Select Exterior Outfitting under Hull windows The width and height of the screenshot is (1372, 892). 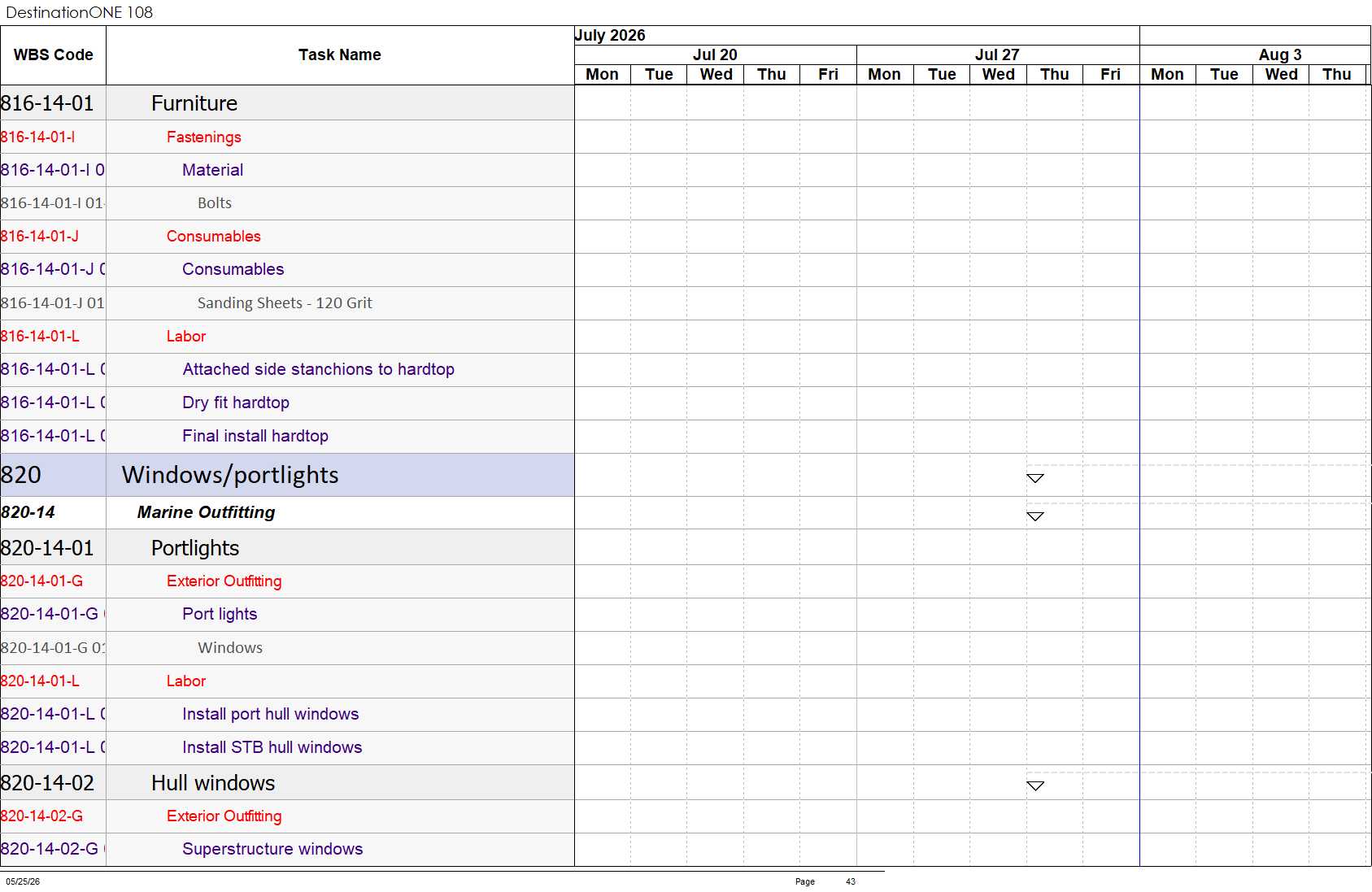[224, 816]
